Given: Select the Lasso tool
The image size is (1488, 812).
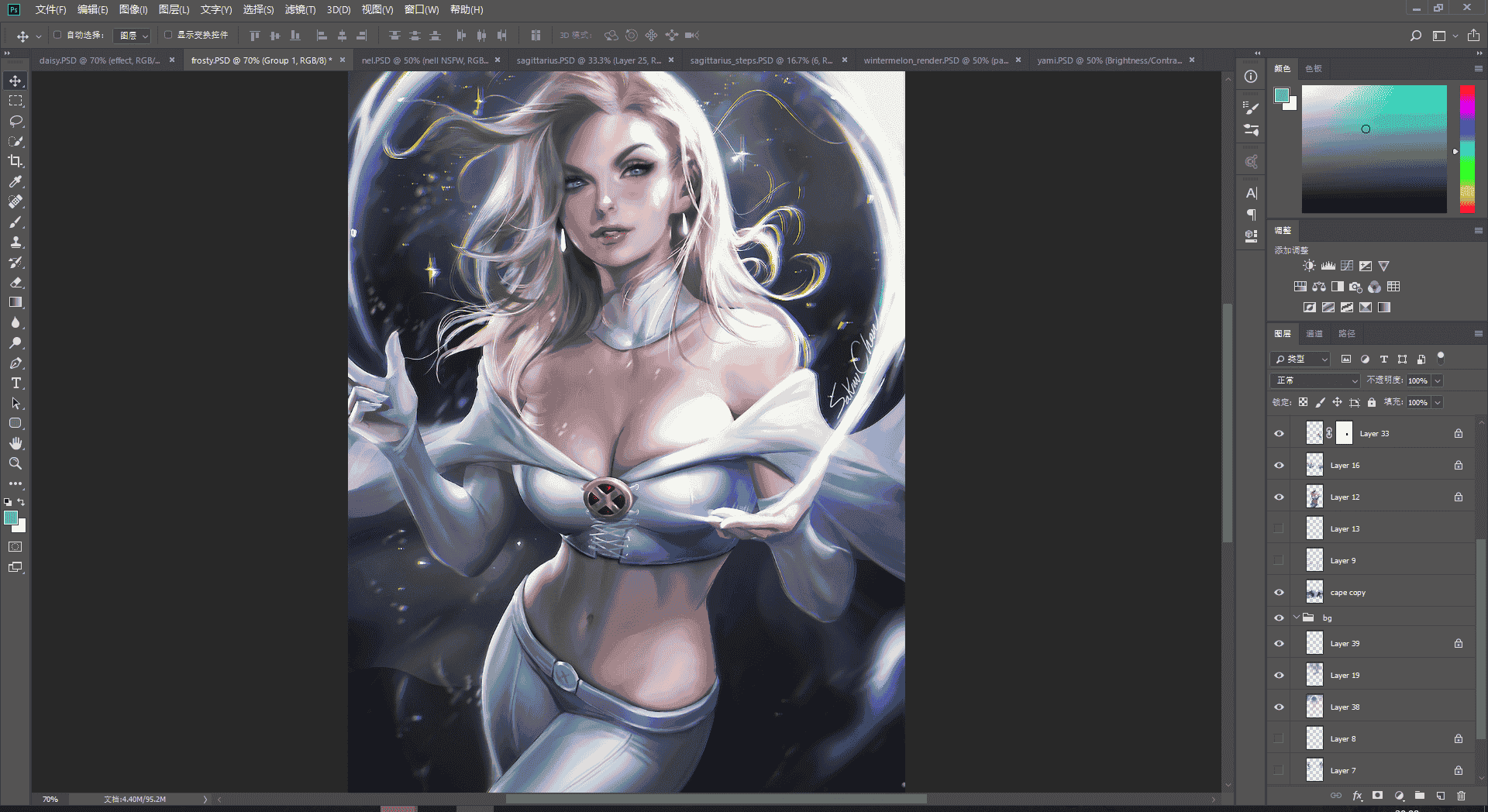Looking at the screenshot, I should point(15,121).
